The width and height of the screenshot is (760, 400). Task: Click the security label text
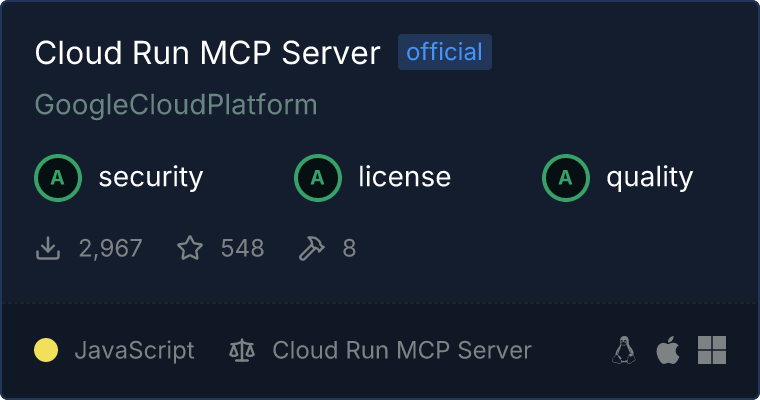(x=150, y=178)
